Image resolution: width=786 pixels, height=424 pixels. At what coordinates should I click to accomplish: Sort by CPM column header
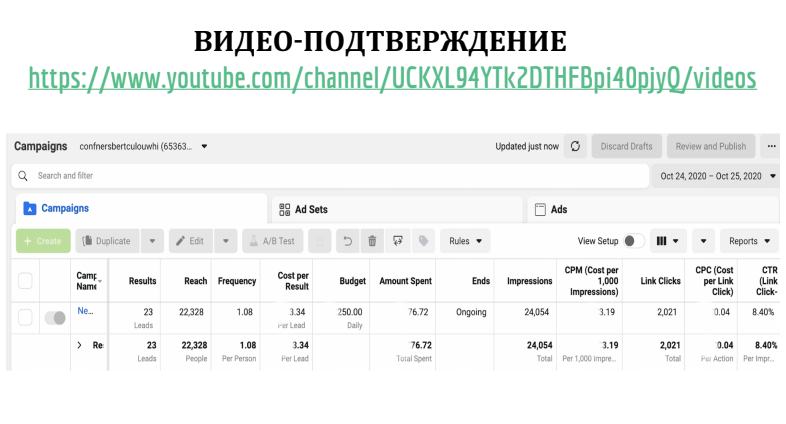pyautogui.click(x=592, y=281)
